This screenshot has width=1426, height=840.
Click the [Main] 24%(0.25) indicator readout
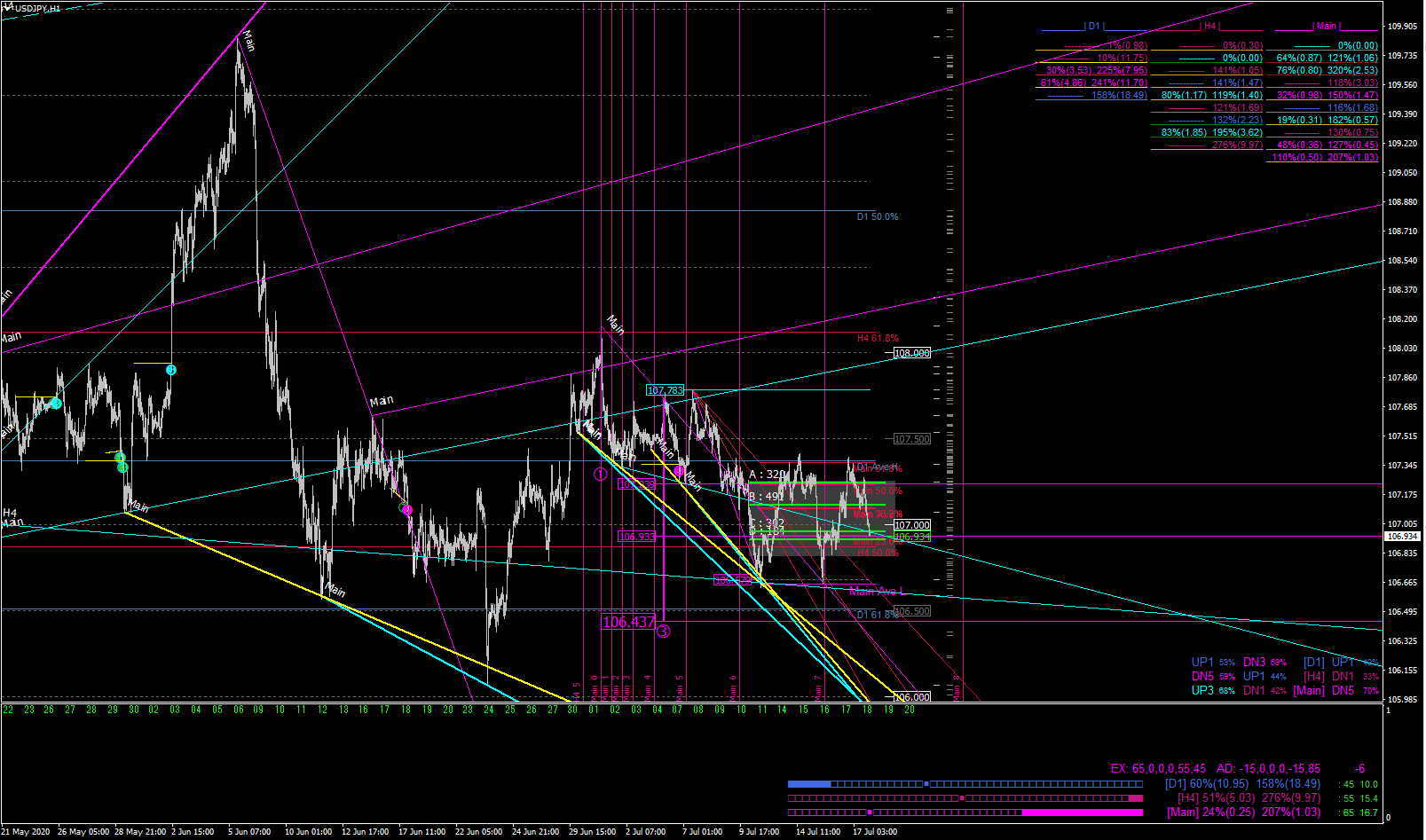[1244, 813]
